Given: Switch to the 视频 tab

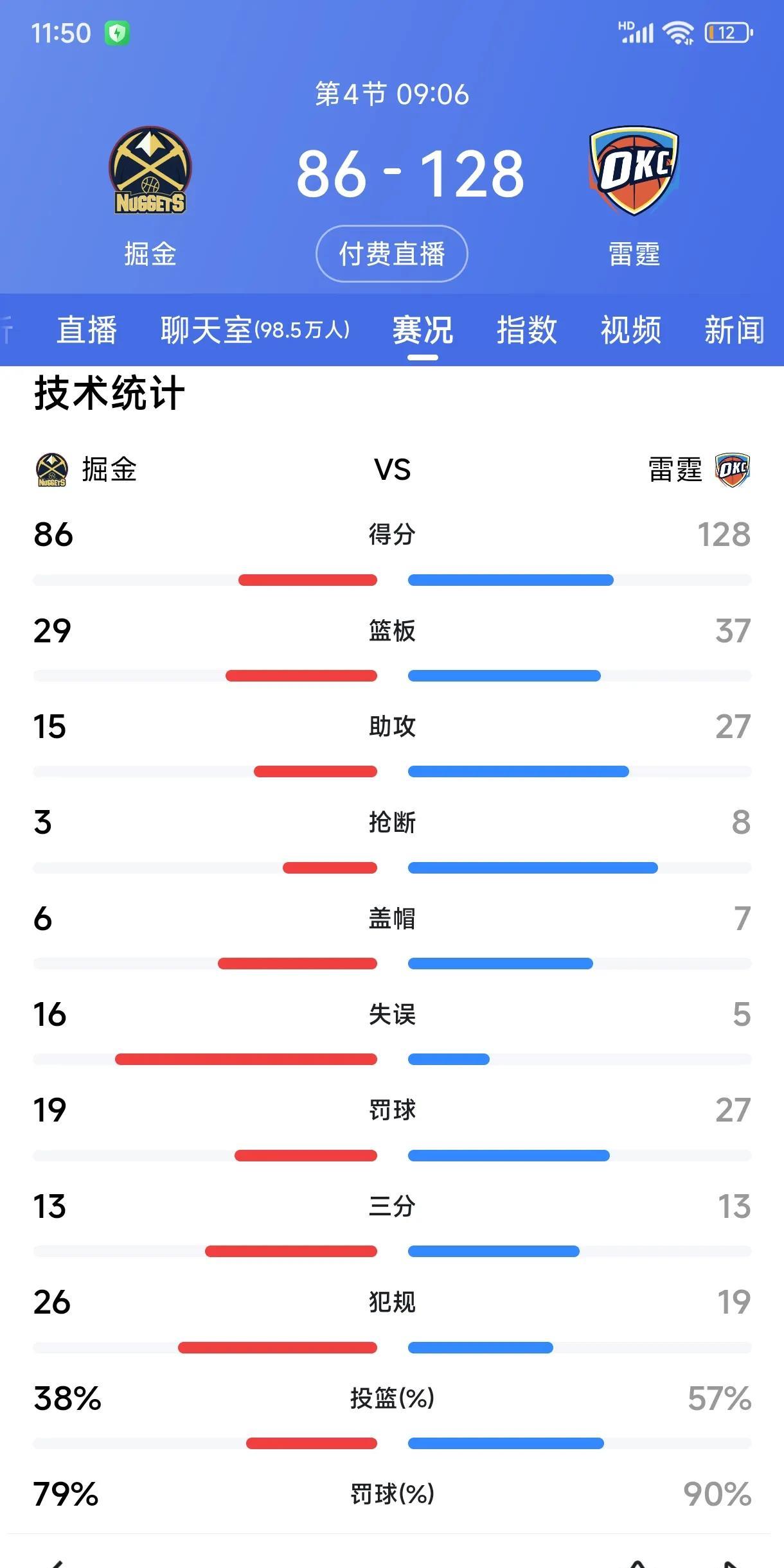Looking at the screenshot, I should click(631, 330).
